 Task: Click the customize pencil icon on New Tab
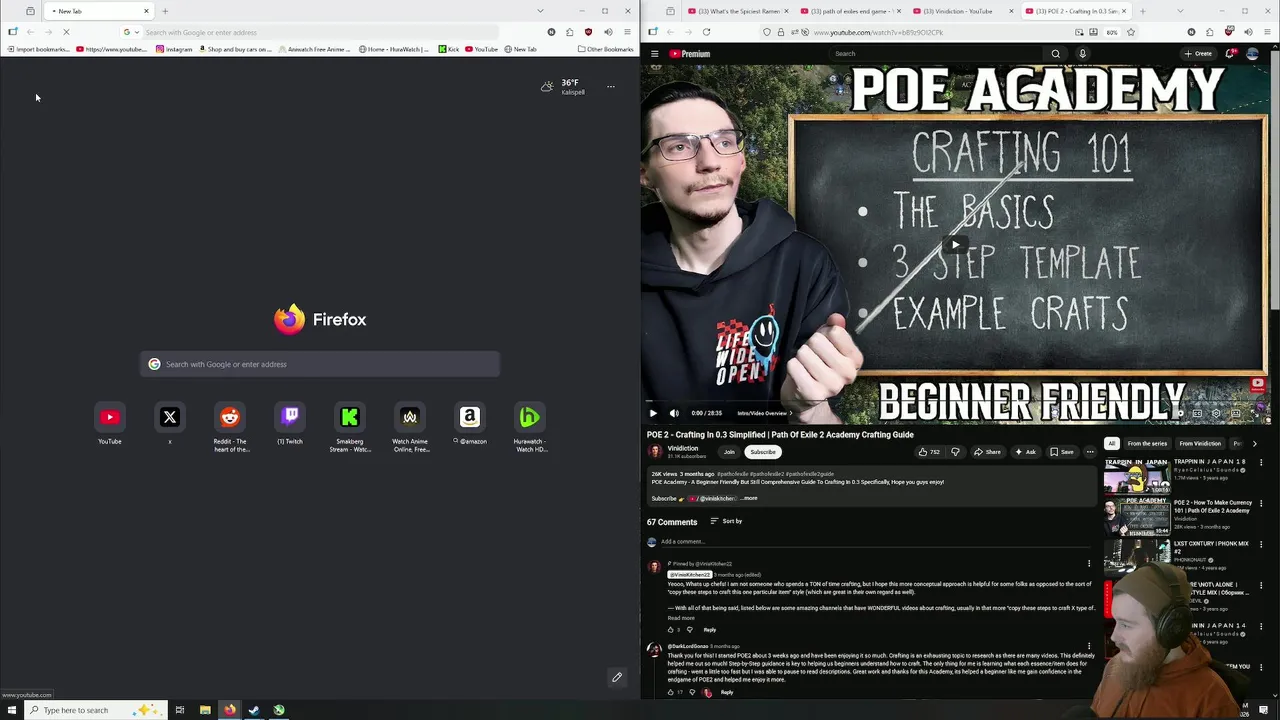617,677
